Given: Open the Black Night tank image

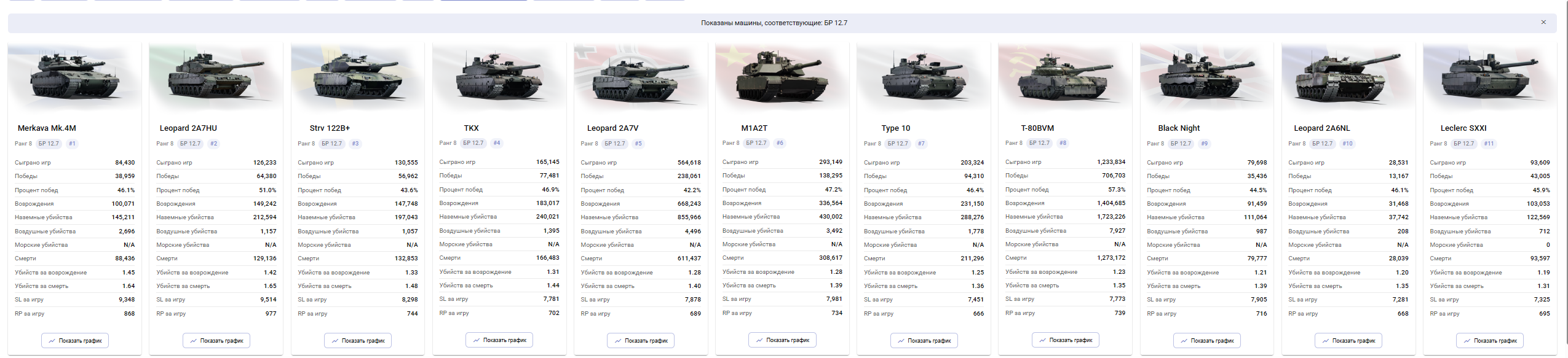Looking at the screenshot, I should [x=1207, y=77].
